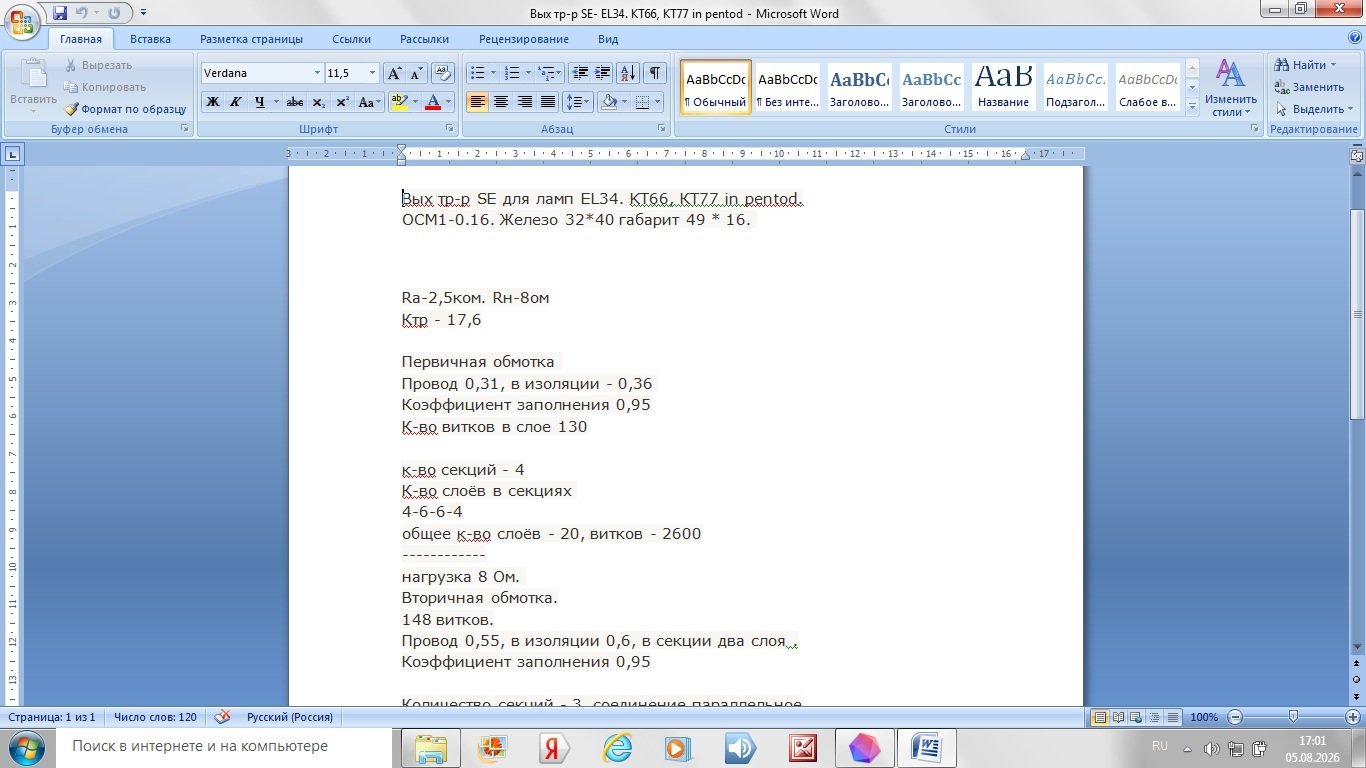Toggle bold formatting (Ж)
1366x768 pixels.
[x=213, y=102]
